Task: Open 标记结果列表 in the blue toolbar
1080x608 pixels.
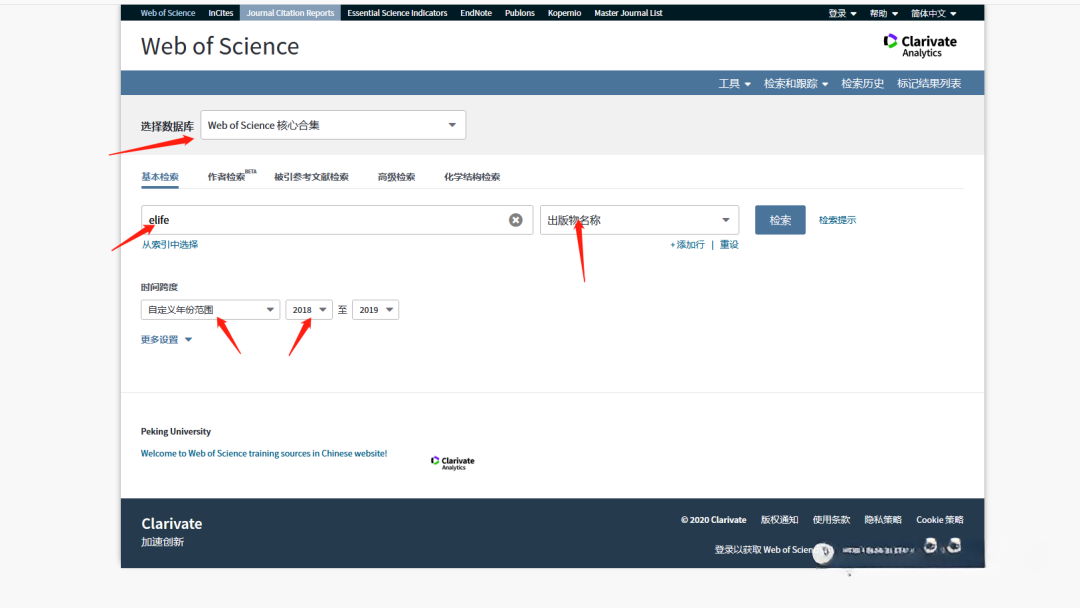Action: pos(928,83)
